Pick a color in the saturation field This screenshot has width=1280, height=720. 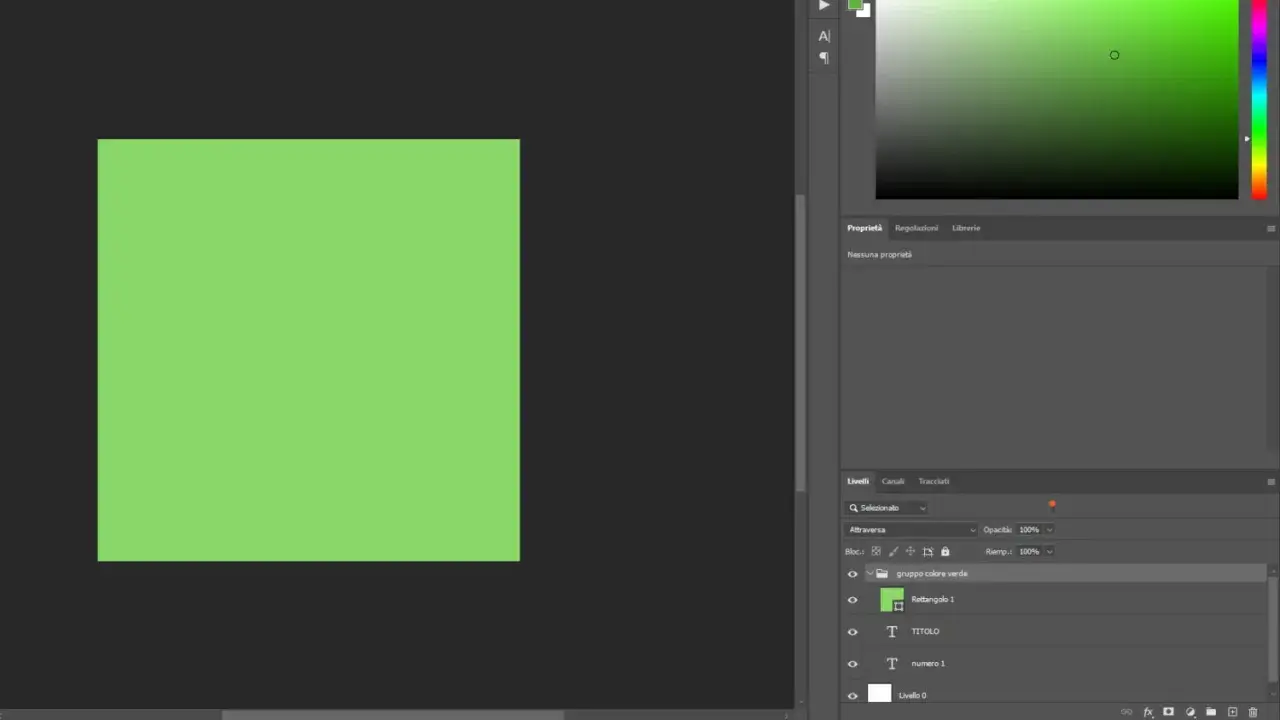(1057, 99)
